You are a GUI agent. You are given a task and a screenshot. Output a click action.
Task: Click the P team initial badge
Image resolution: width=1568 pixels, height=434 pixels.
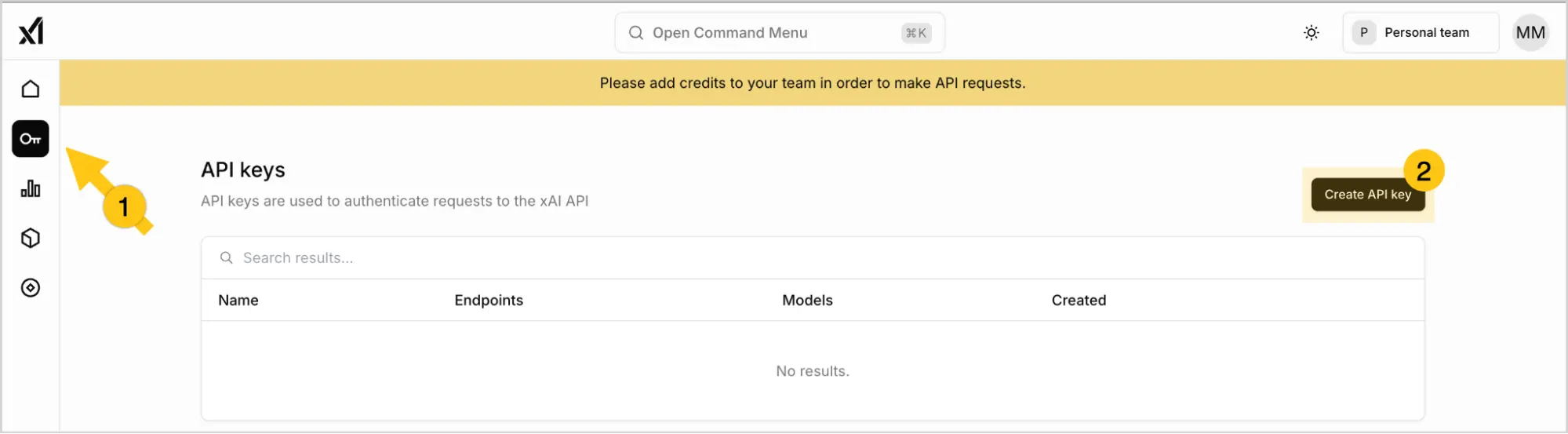[1364, 33]
